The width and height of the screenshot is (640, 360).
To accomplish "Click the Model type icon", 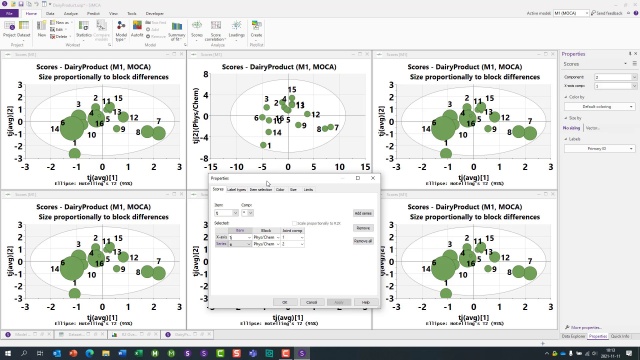I will 121,31.
